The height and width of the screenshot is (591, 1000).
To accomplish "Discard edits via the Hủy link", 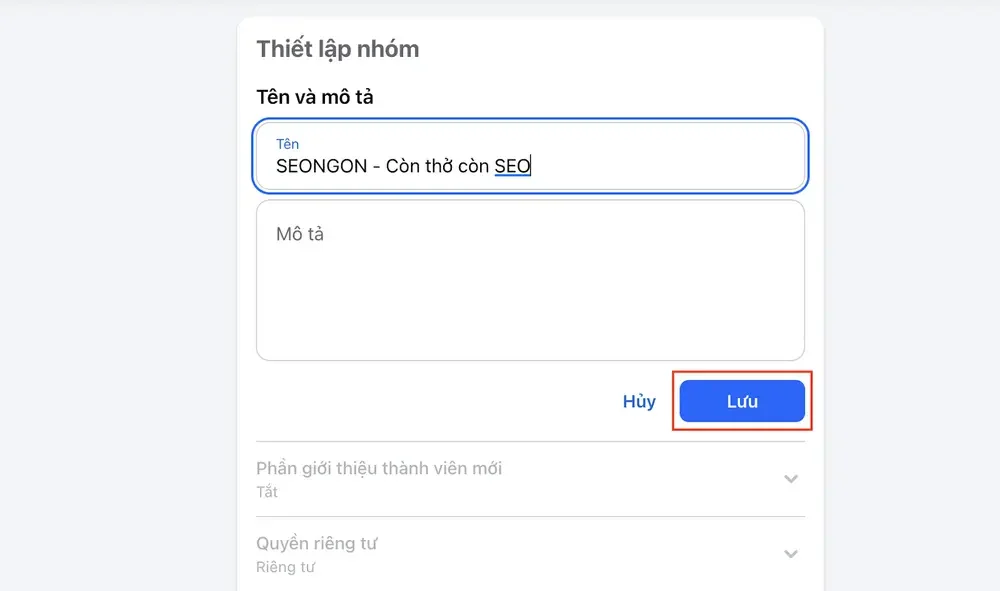I will (638, 400).
